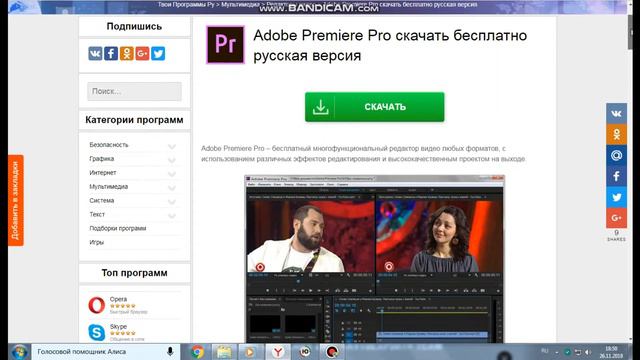Screen dimensions: 640x360
Task: Open the Twitter page in the Подпишись box
Action: (x=158, y=53)
